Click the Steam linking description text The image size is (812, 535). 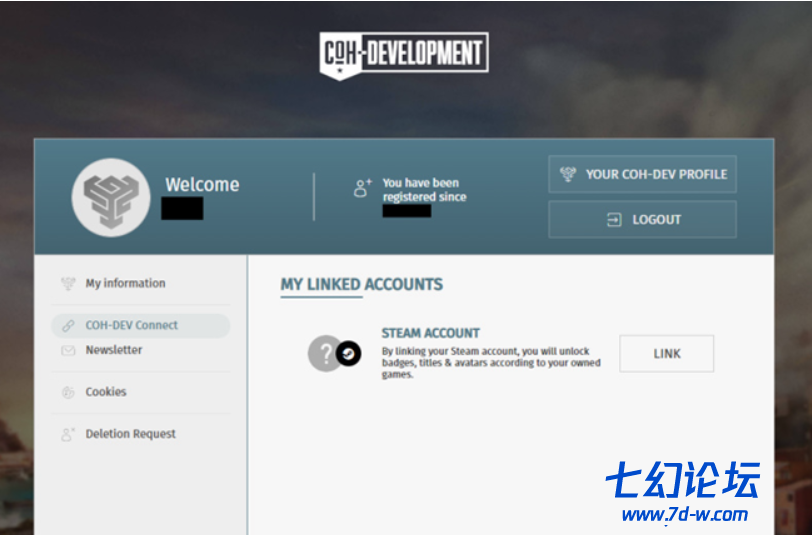tap(491, 363)
